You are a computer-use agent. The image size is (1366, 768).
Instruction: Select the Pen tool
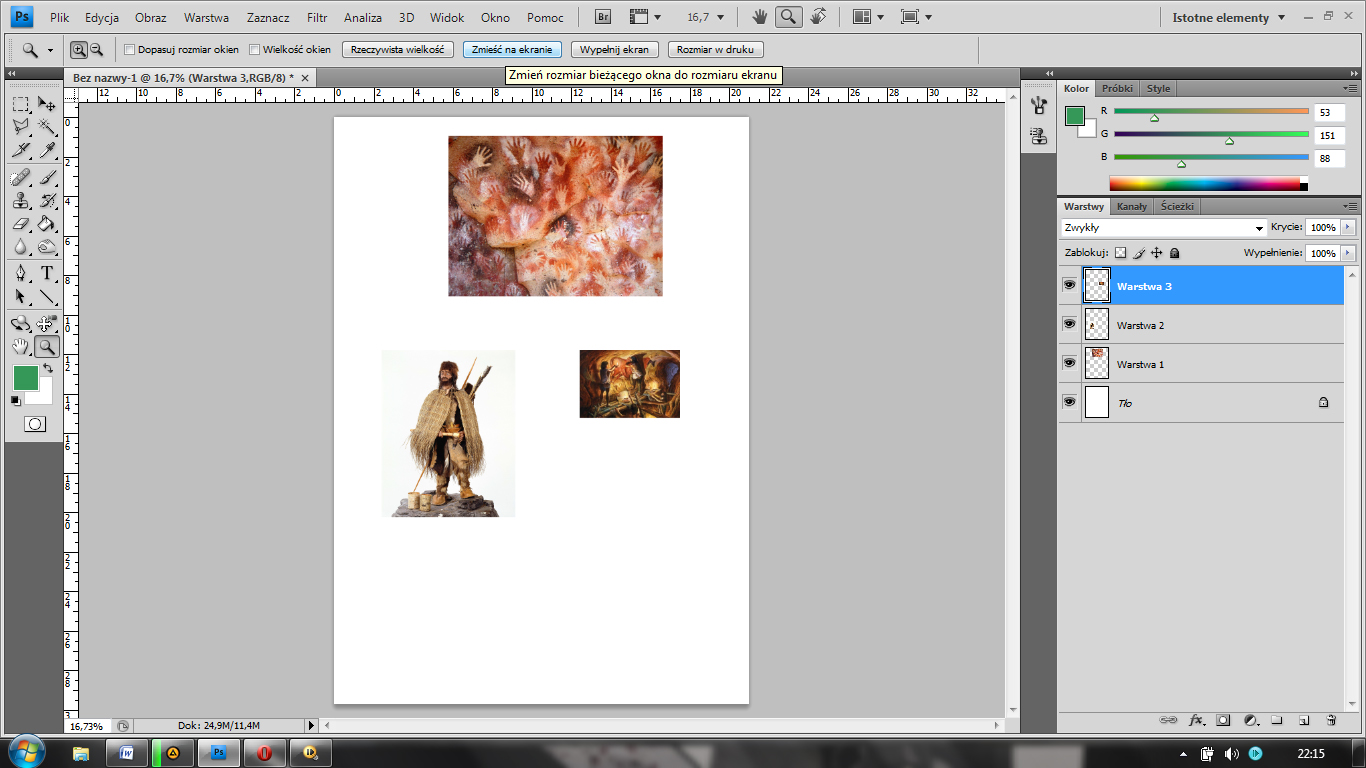pos(21,273)
